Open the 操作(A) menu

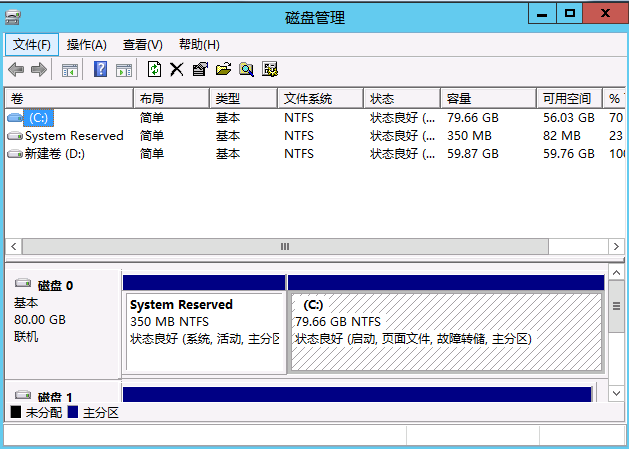tap(87, 45)
